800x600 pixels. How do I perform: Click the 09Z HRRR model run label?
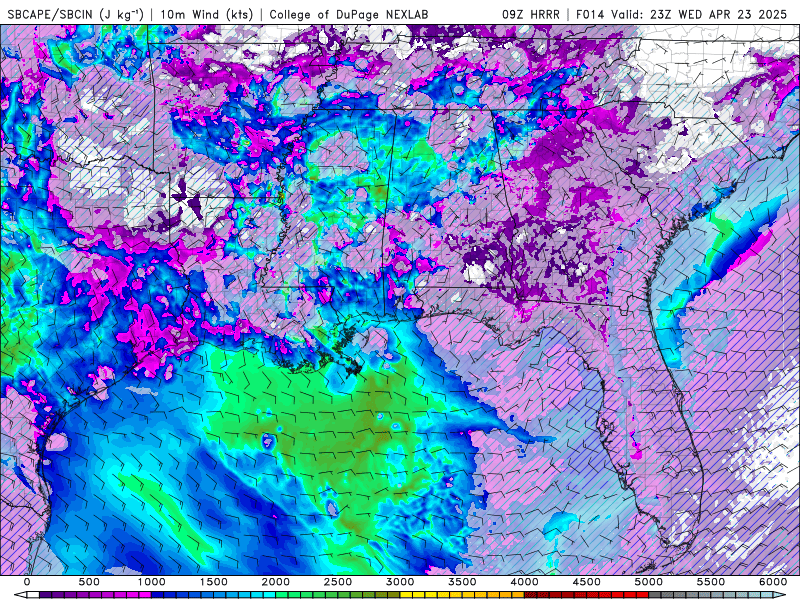click(531, 14)
